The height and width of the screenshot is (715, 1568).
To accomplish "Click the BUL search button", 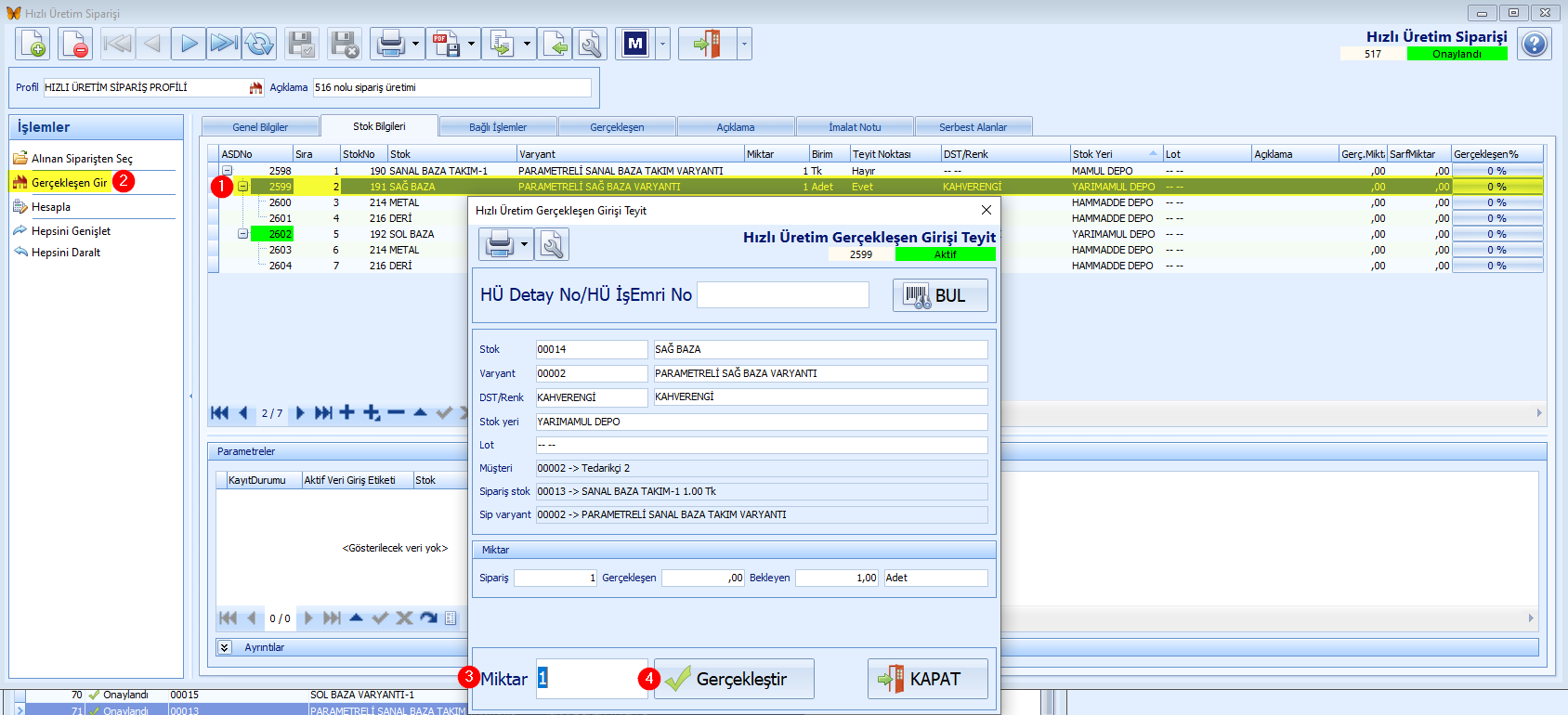I will click(x=940, y=295).
